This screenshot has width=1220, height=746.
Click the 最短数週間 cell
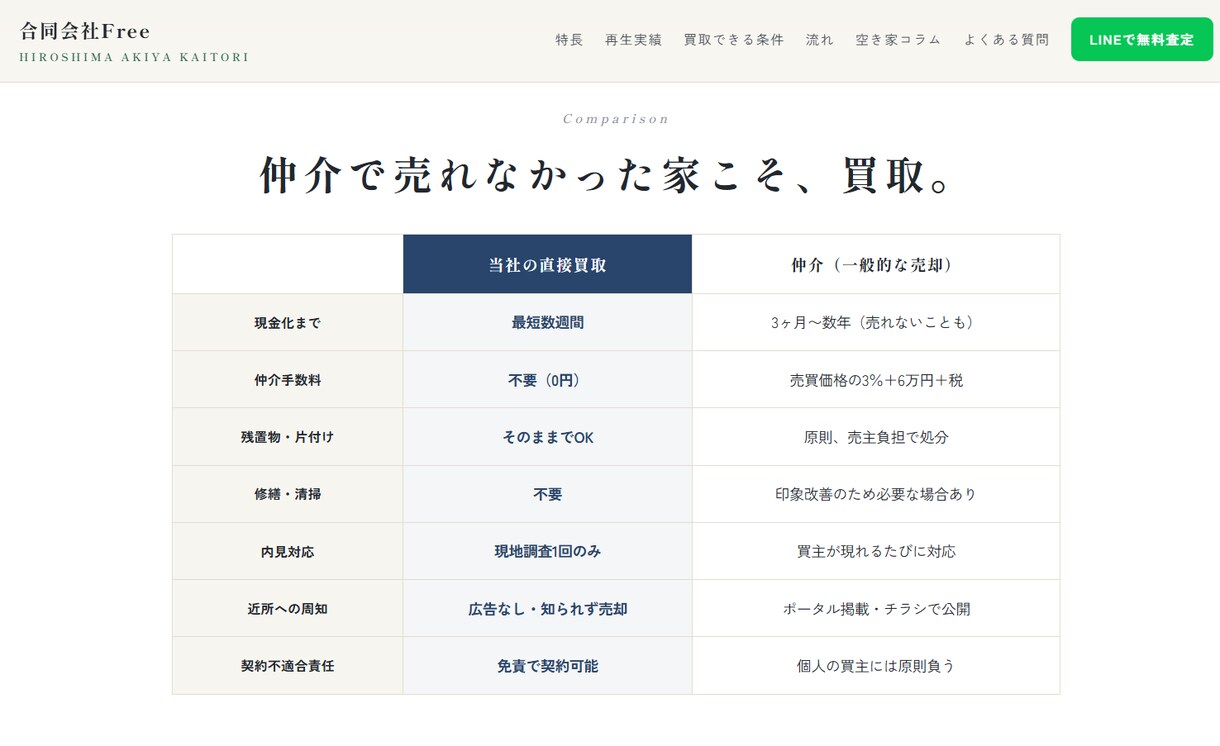coord(547,323)
